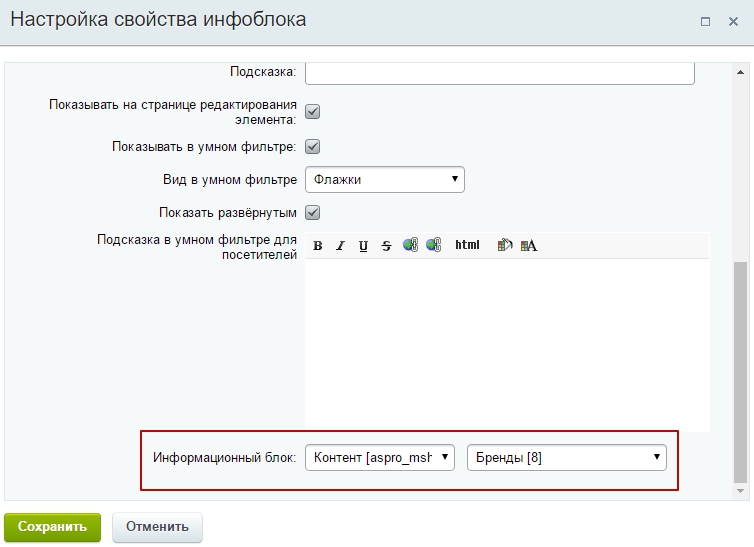Screen dimensions: 754x547
Task: Click into the 'Подсказка' text field
Action: point(499,73)
